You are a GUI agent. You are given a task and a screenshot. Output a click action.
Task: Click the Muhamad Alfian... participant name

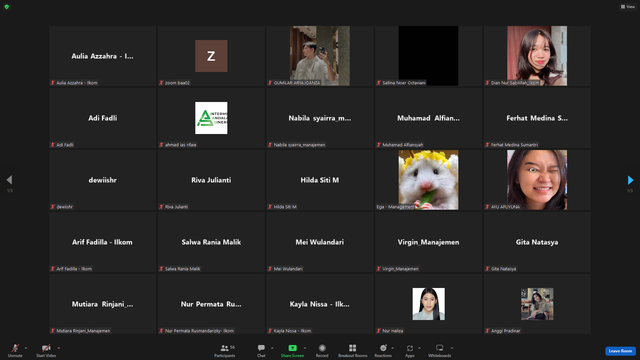pyautogui.click(x=428, y=118)
